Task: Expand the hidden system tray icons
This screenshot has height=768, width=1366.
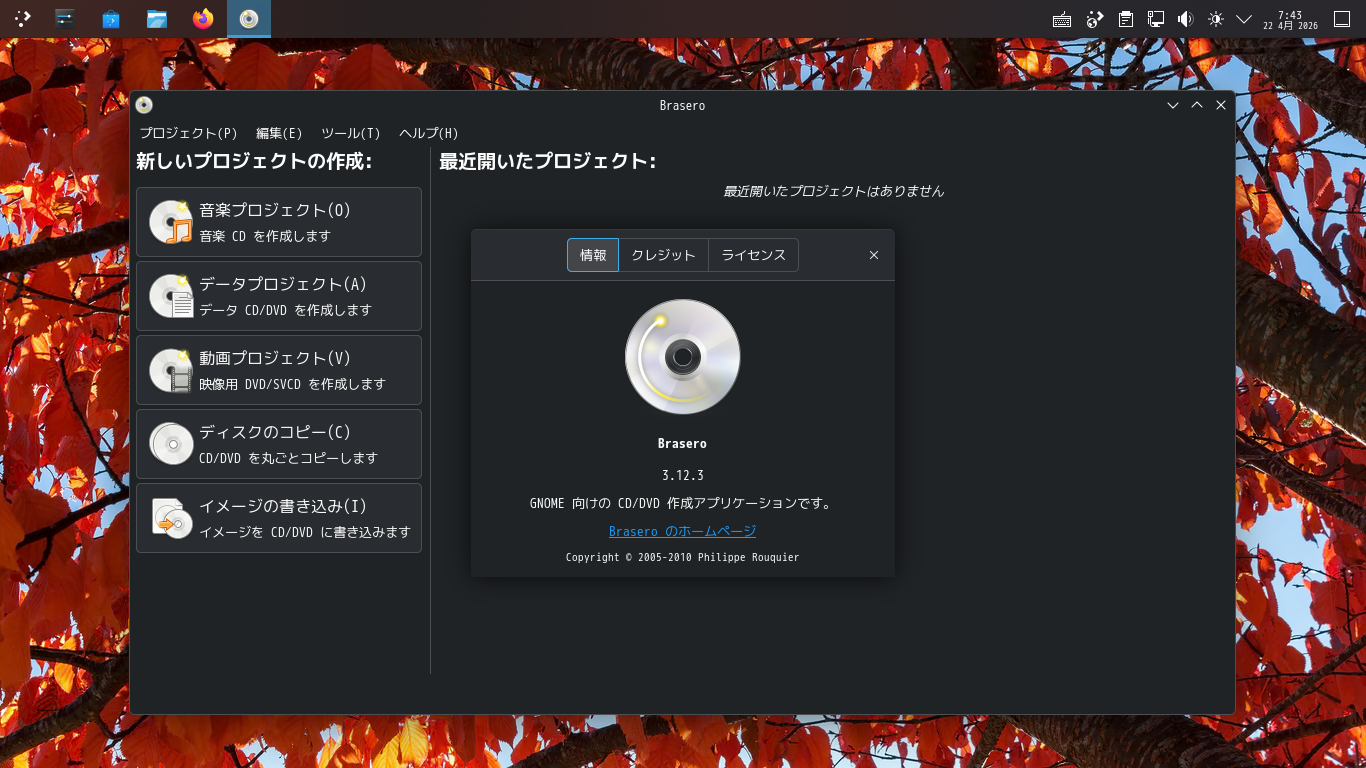Action: point(1244,19)
